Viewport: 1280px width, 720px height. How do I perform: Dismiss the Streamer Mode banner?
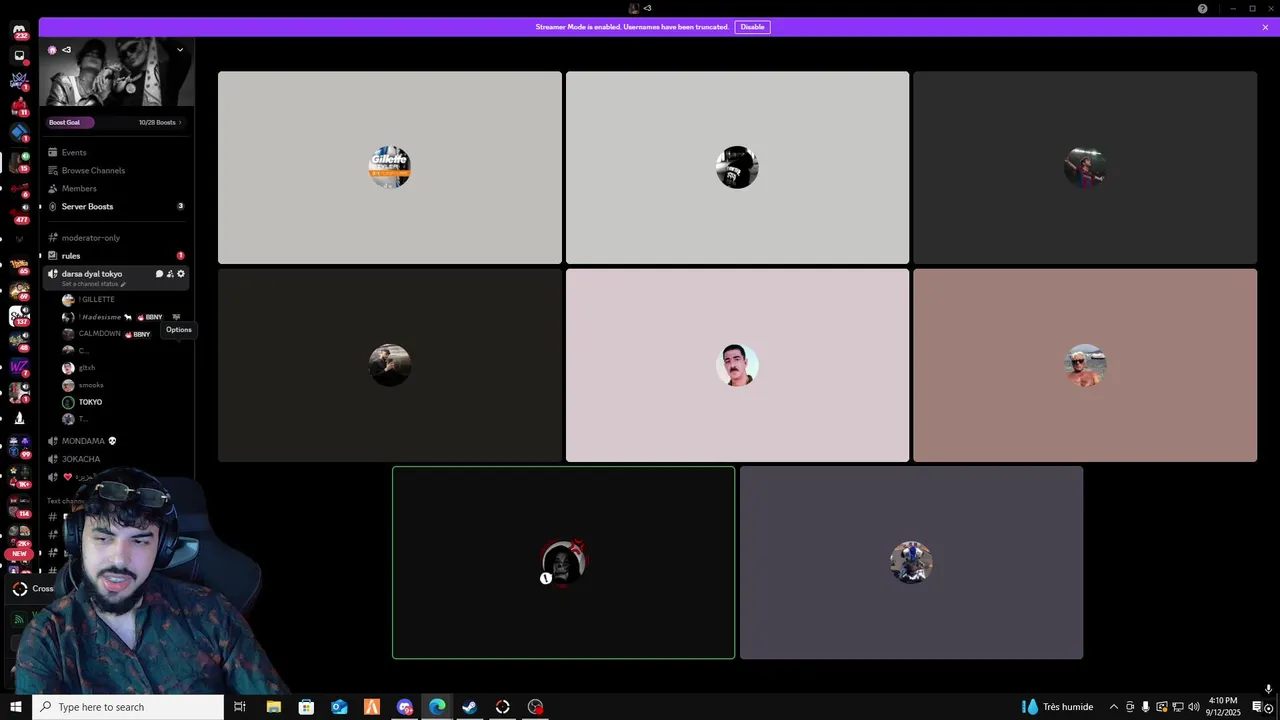point(1265,27)
